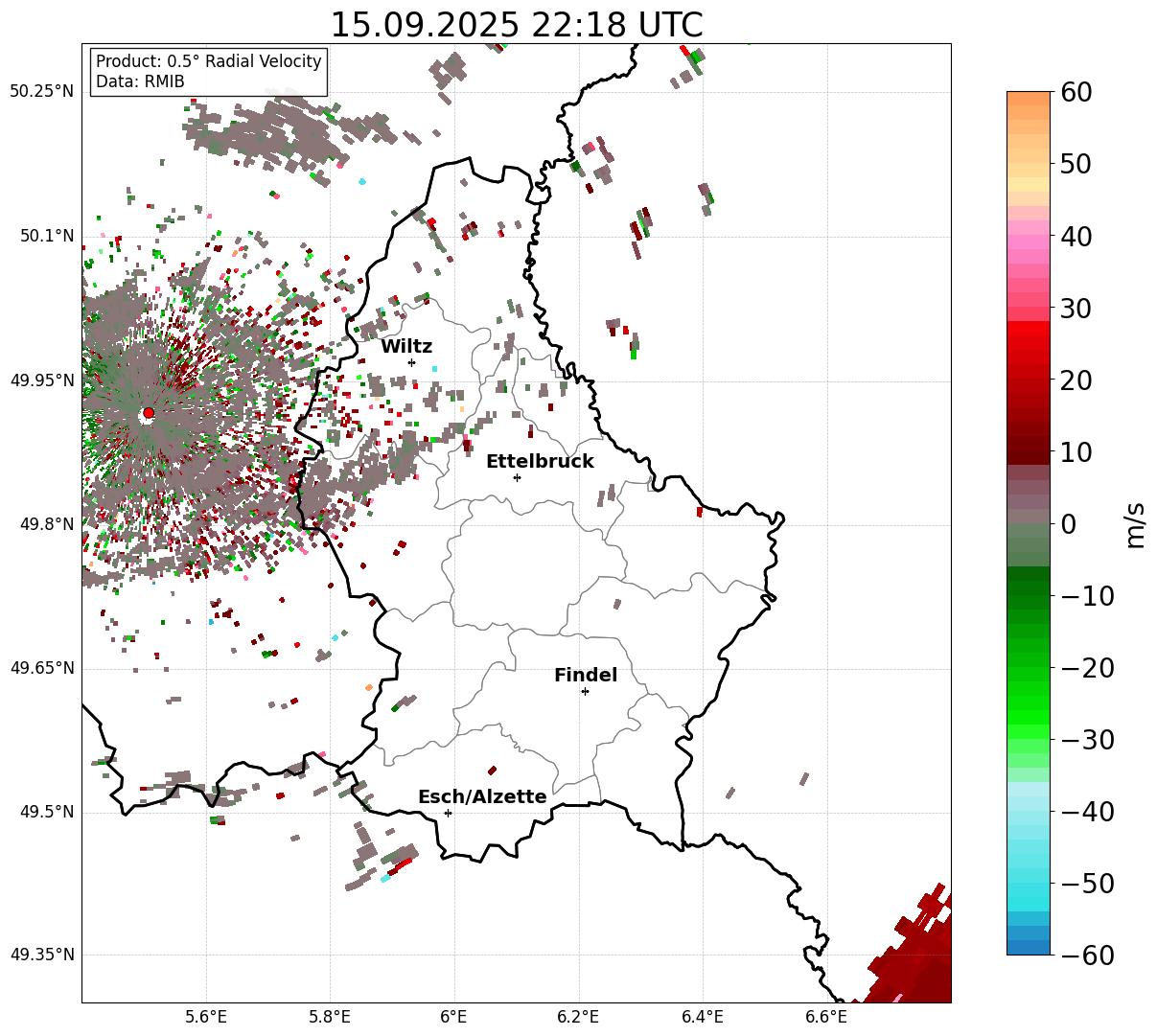Screen dimensions: 1157x1036
Task: Click the Product 0.5° Radial Velocity info box
Action: [209, 72]
